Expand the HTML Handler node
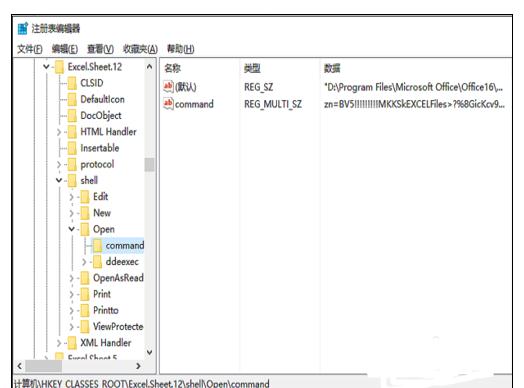524x388 pixels. pos(59,132)
